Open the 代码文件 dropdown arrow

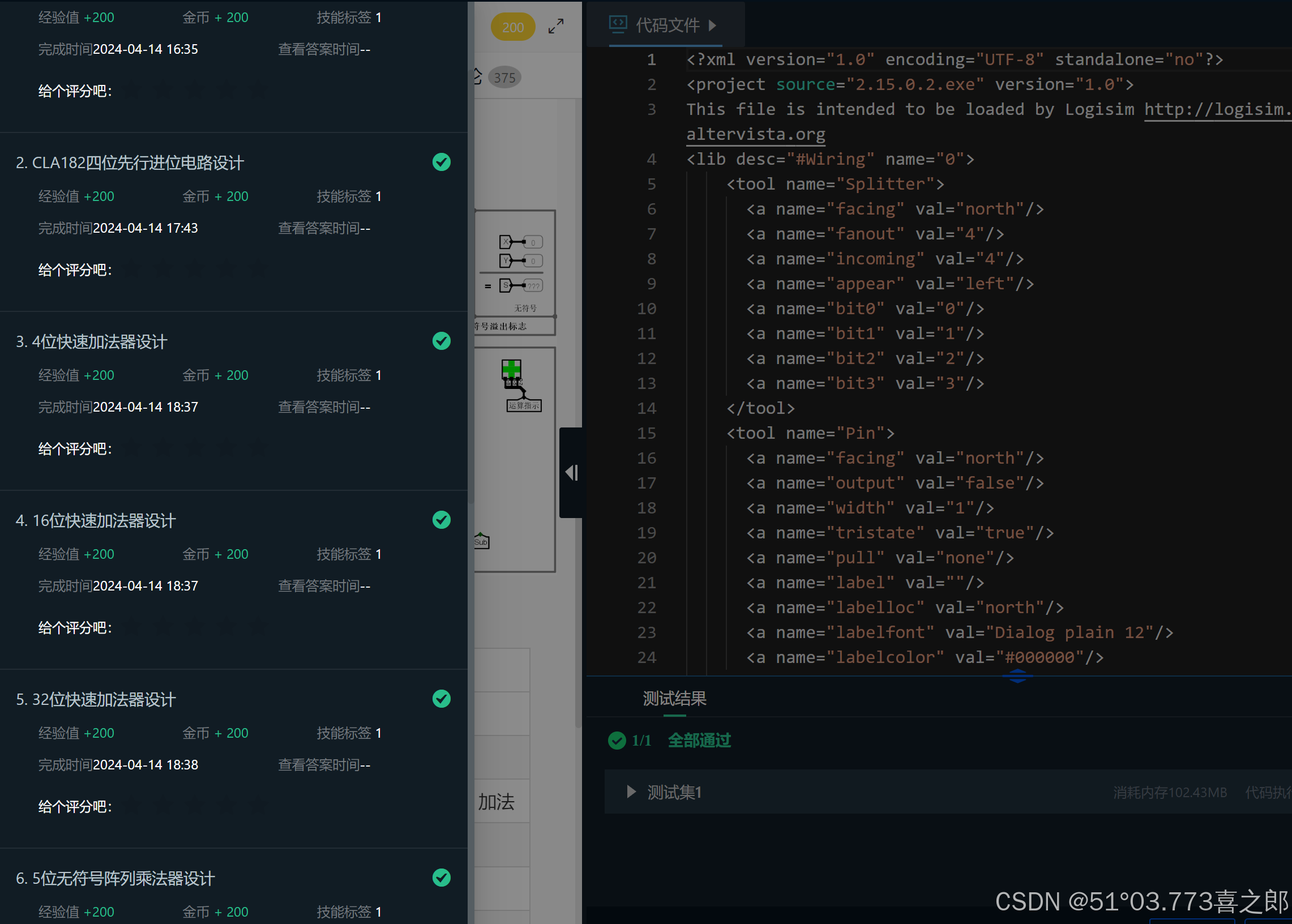pos(712,25)
